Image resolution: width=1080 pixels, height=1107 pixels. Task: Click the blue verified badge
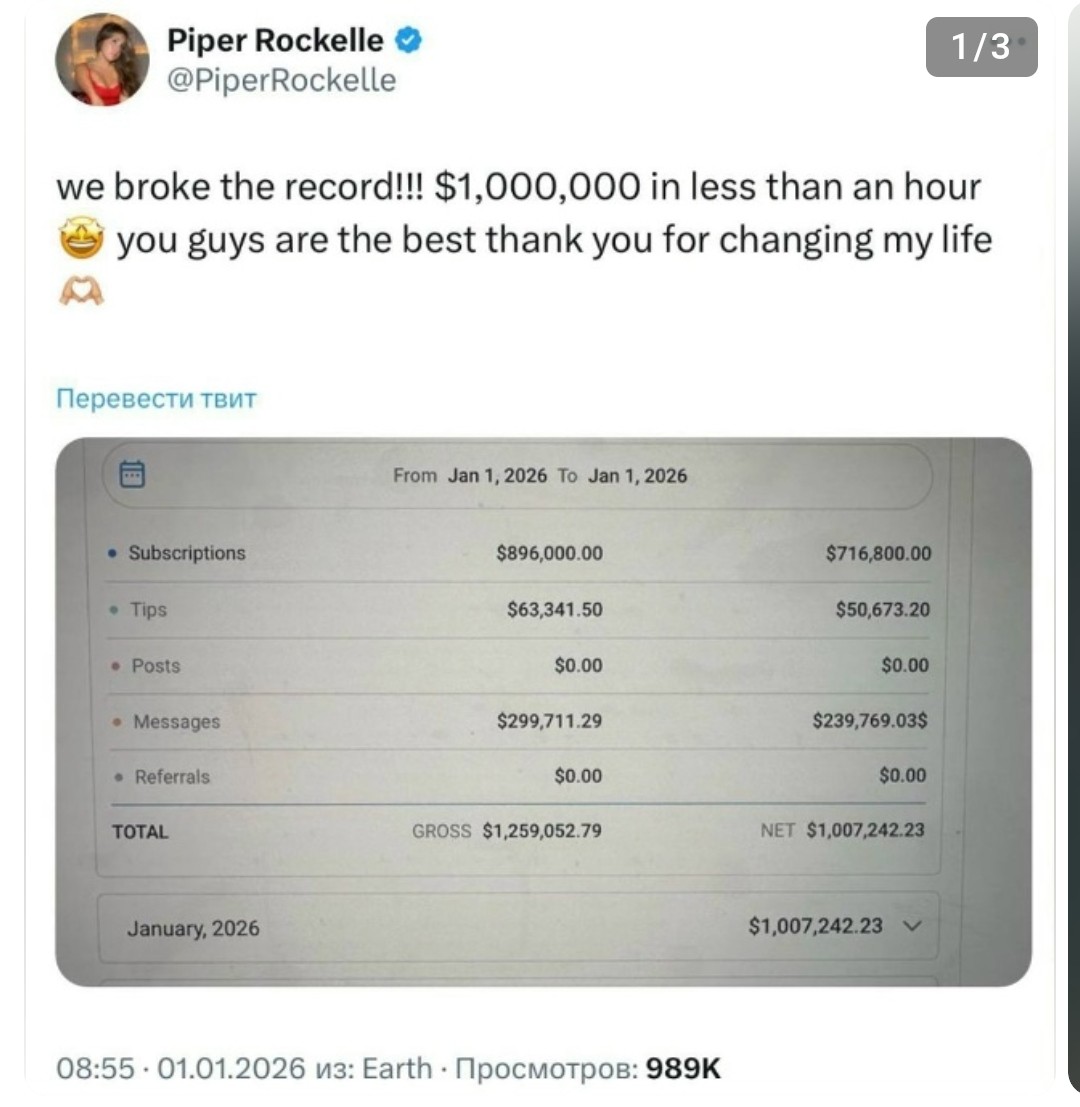click(408, 40)
